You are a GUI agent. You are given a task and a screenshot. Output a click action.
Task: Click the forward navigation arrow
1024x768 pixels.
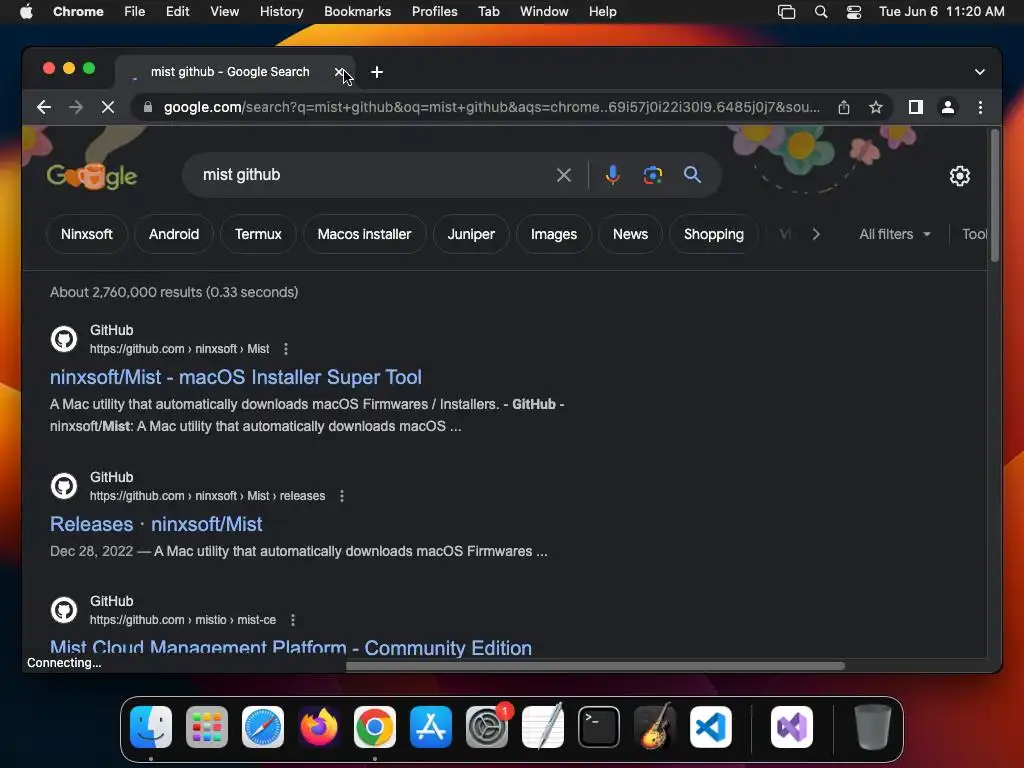pos(76,107)
